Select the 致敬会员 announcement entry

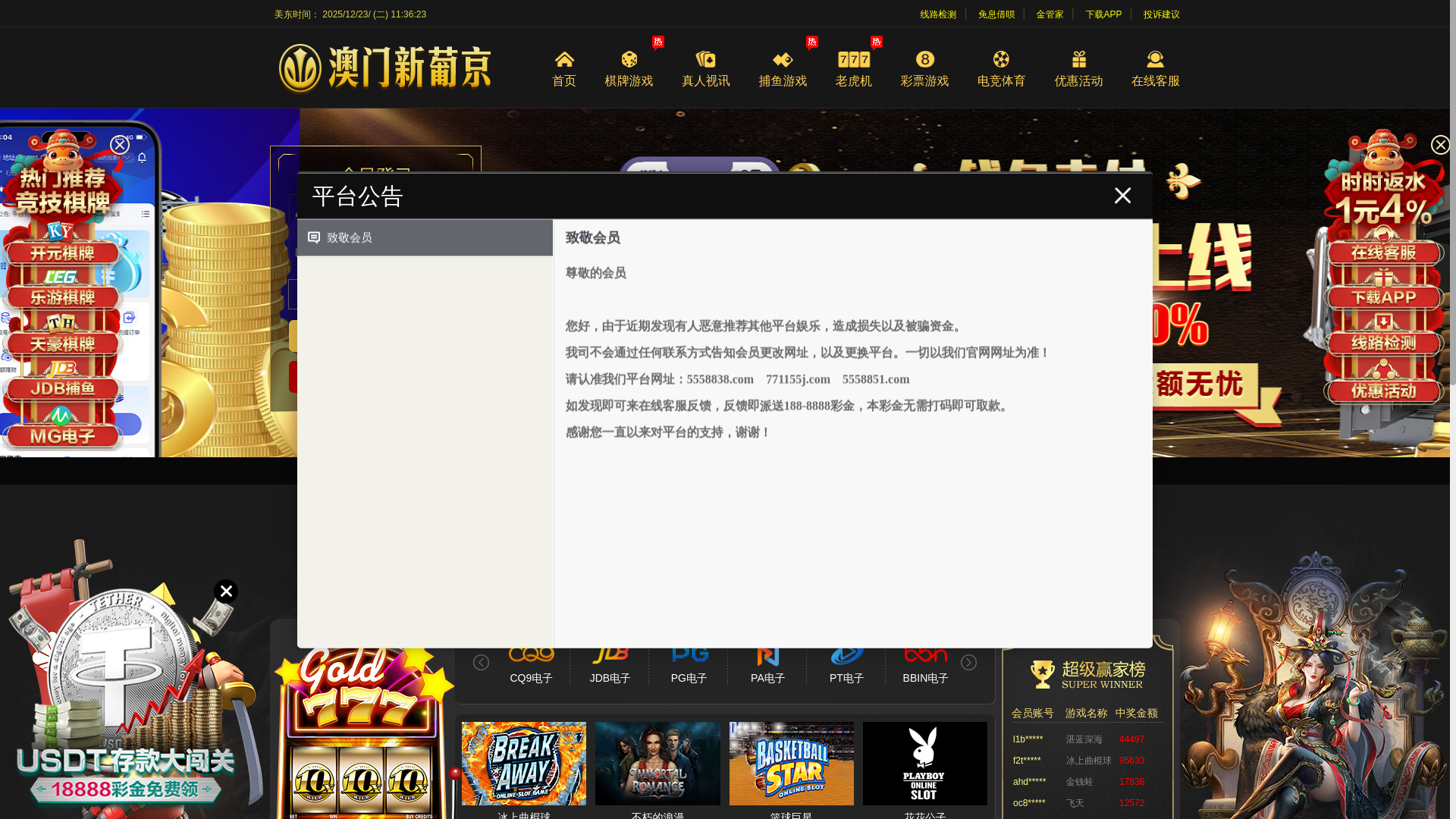click(x=425, y=238)
